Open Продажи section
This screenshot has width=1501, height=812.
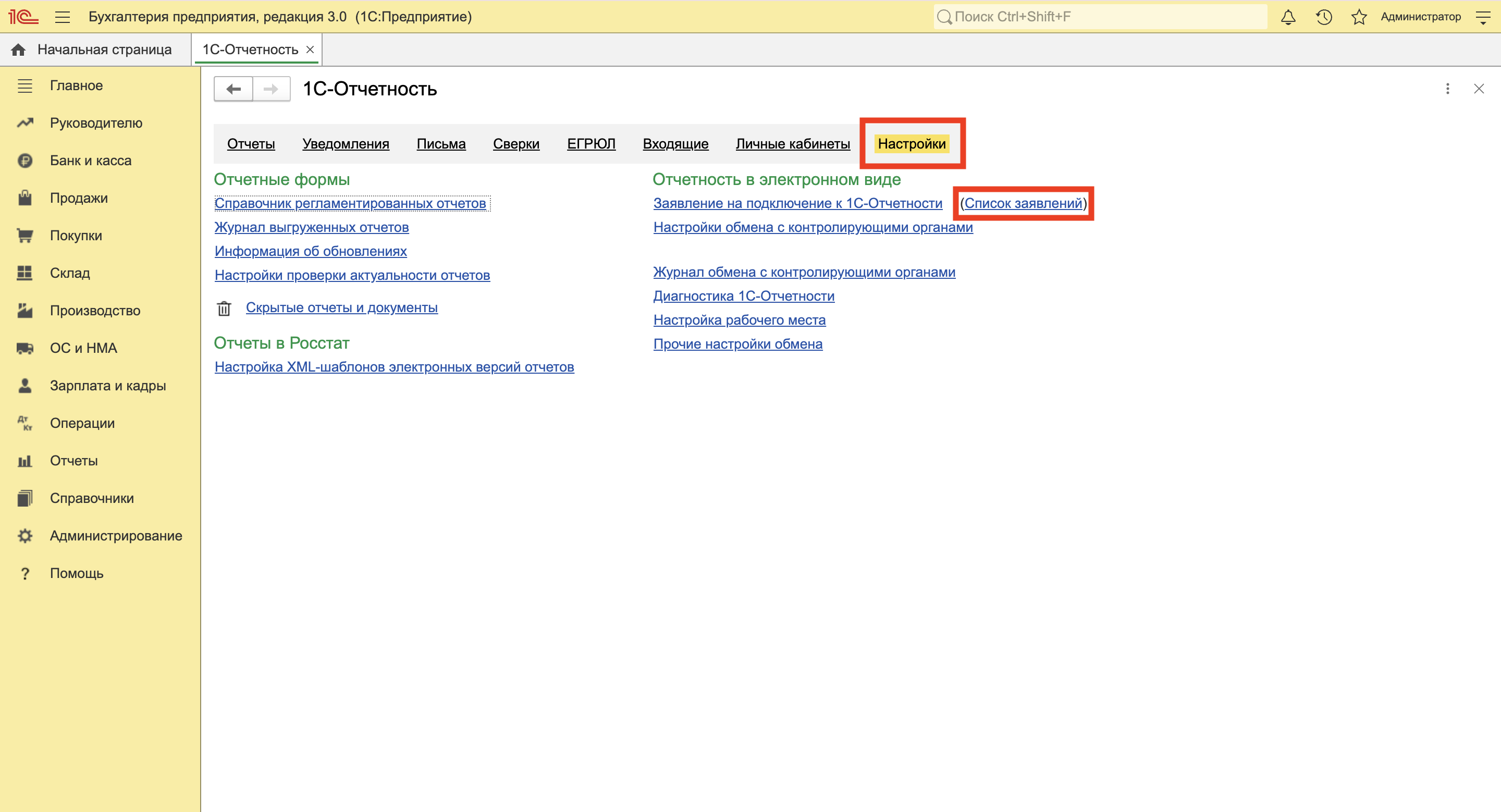point(79,198)
